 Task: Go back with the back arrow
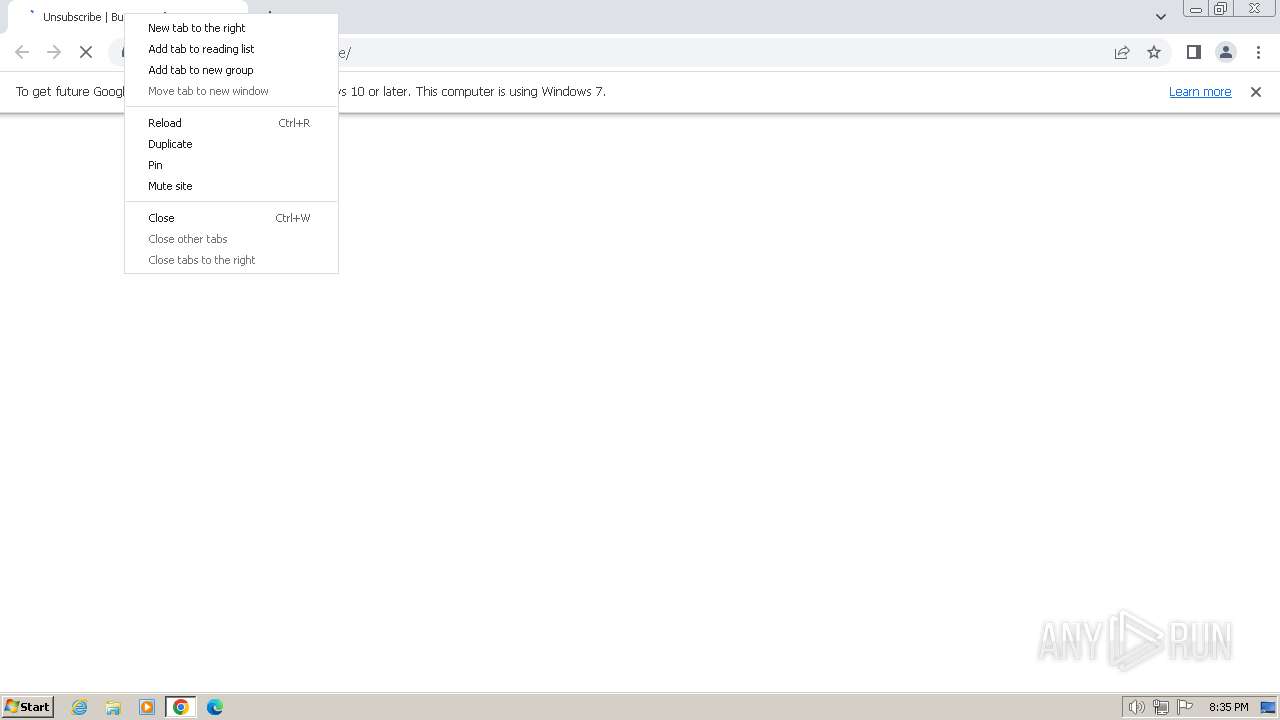click(x=22, y=52)
